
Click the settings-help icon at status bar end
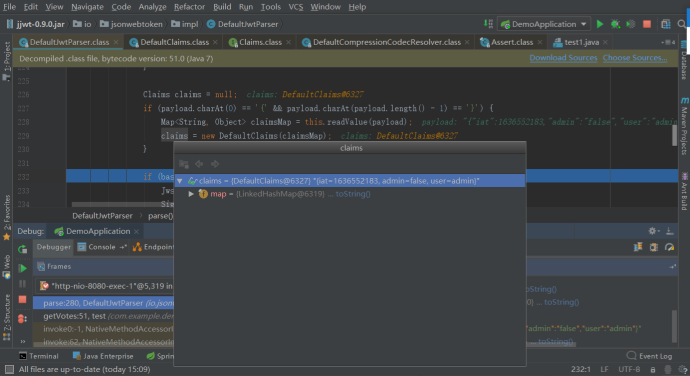[x=683, y=369]
